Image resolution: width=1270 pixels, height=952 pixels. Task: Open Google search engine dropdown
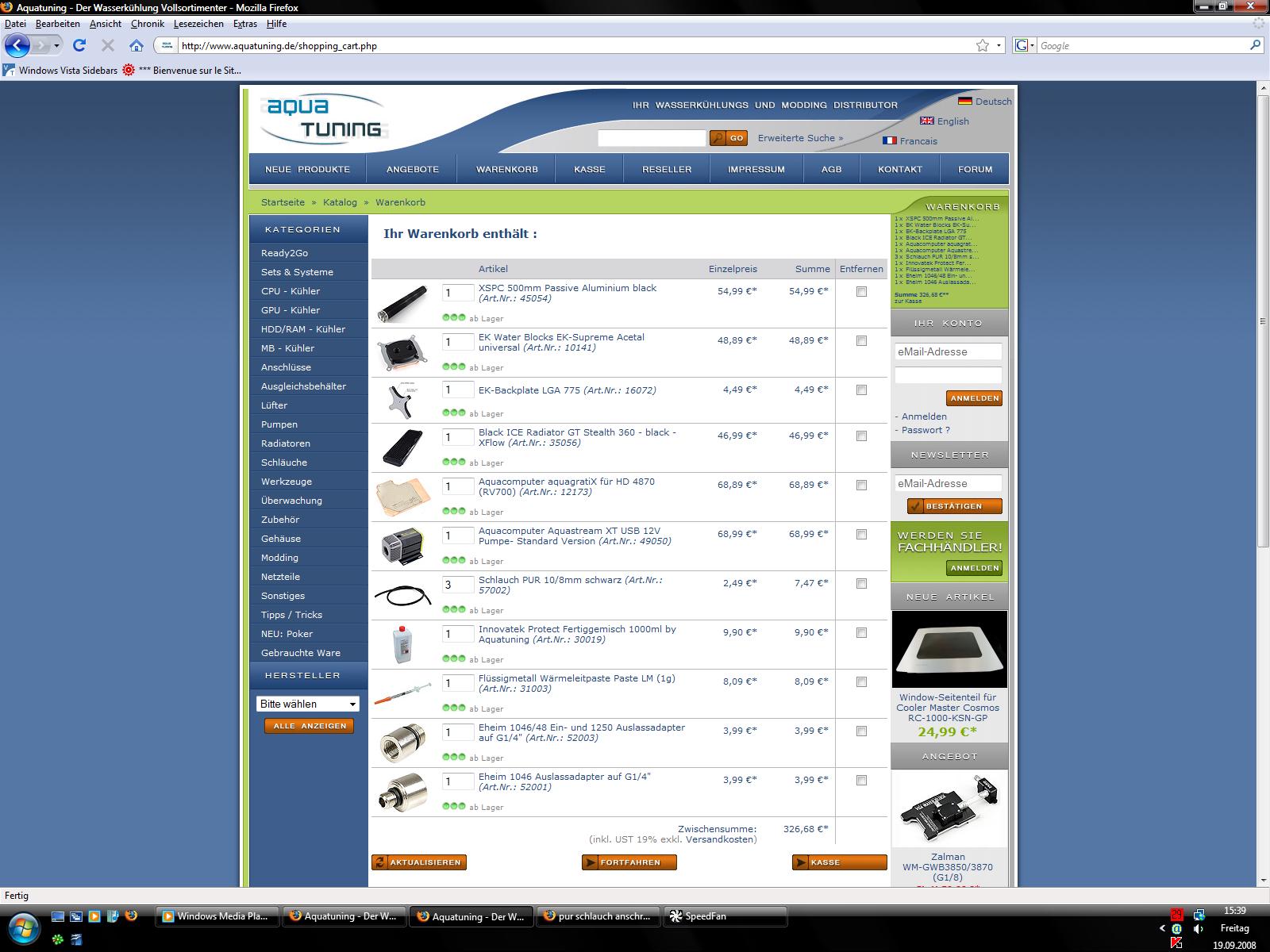point(1025,45)
